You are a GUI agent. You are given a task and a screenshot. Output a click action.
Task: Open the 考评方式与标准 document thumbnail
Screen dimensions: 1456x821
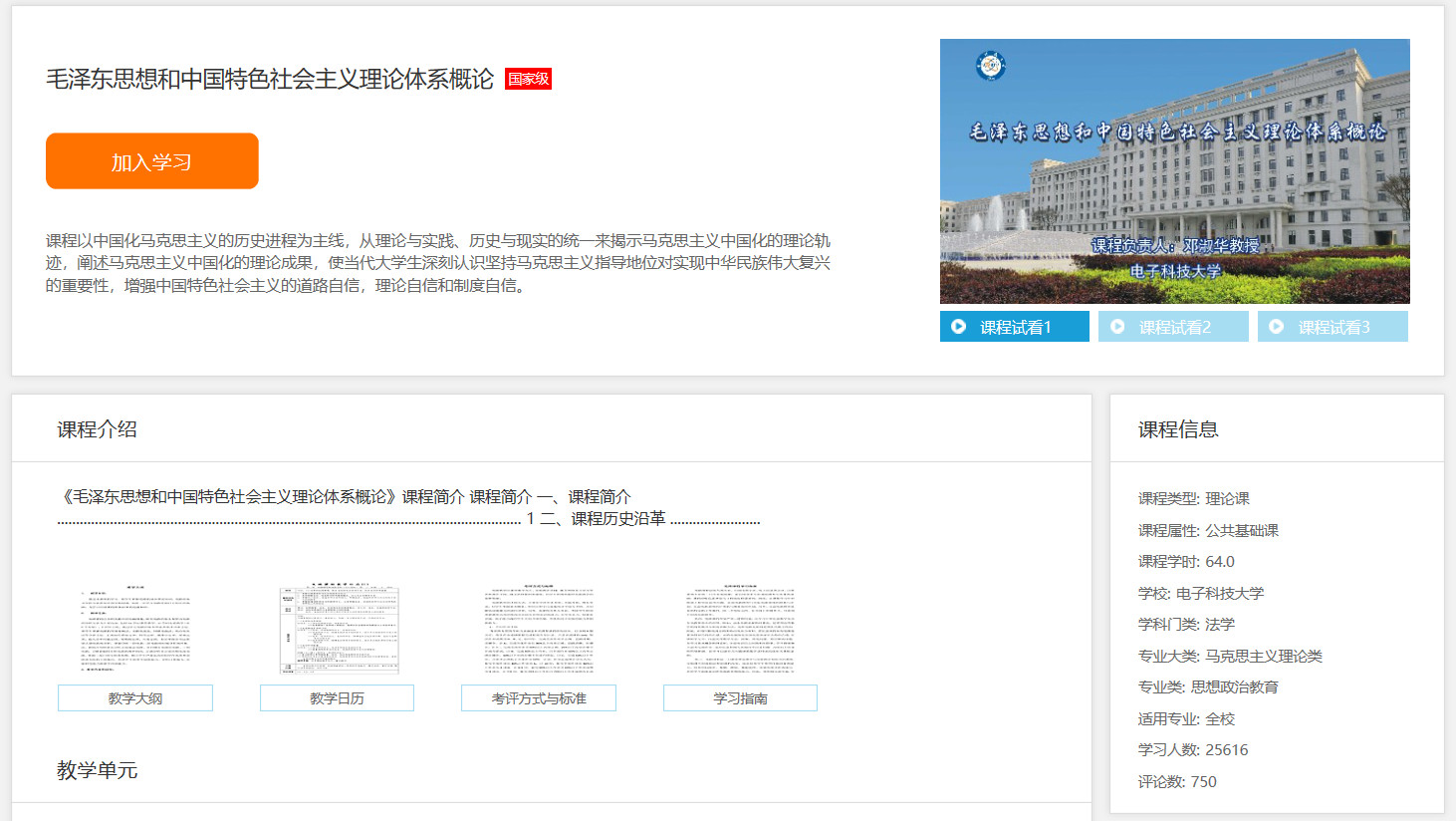point(539,630)
